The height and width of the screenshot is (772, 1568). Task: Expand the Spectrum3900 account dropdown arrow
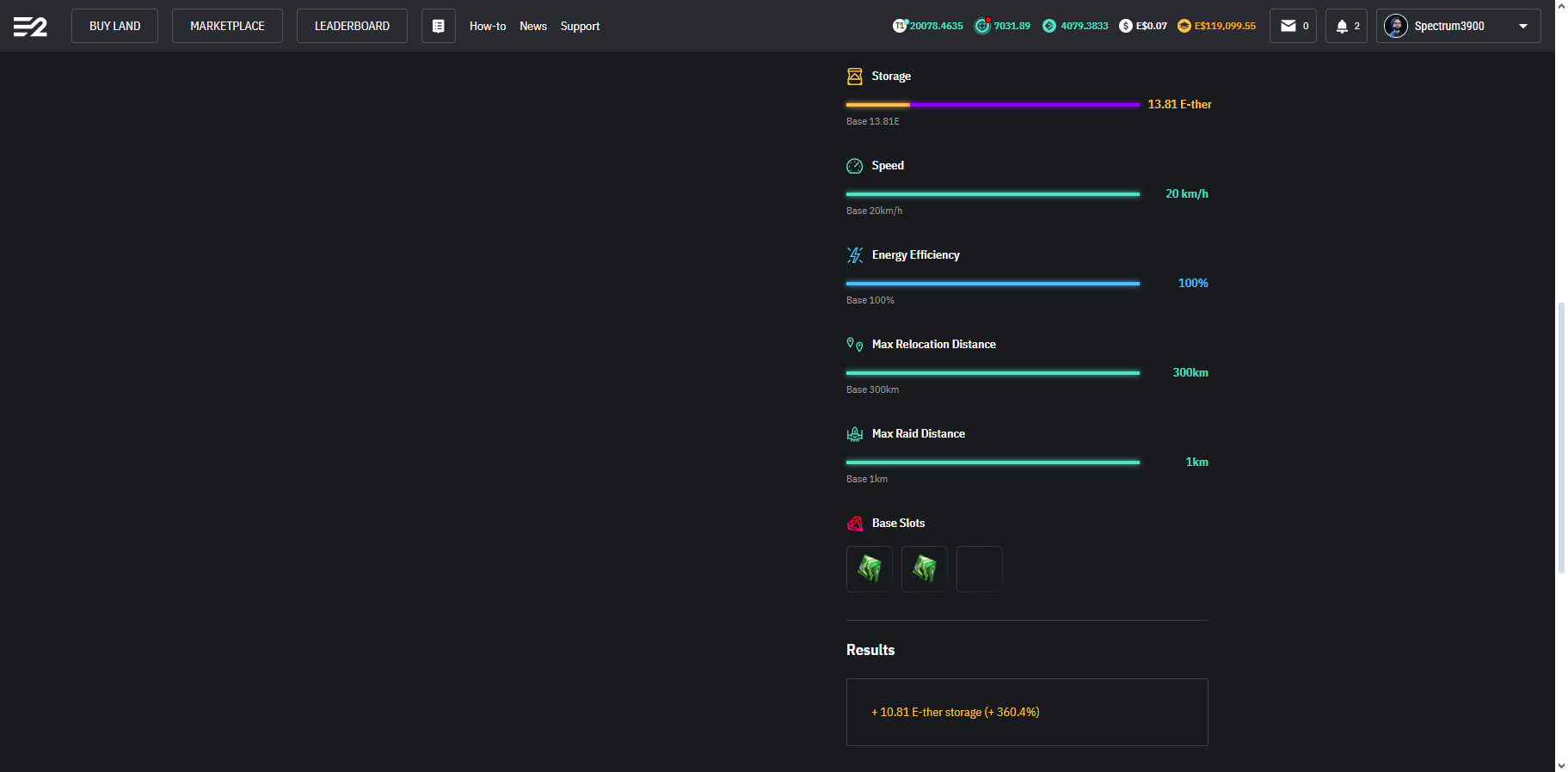click(x=1523, y=26)
